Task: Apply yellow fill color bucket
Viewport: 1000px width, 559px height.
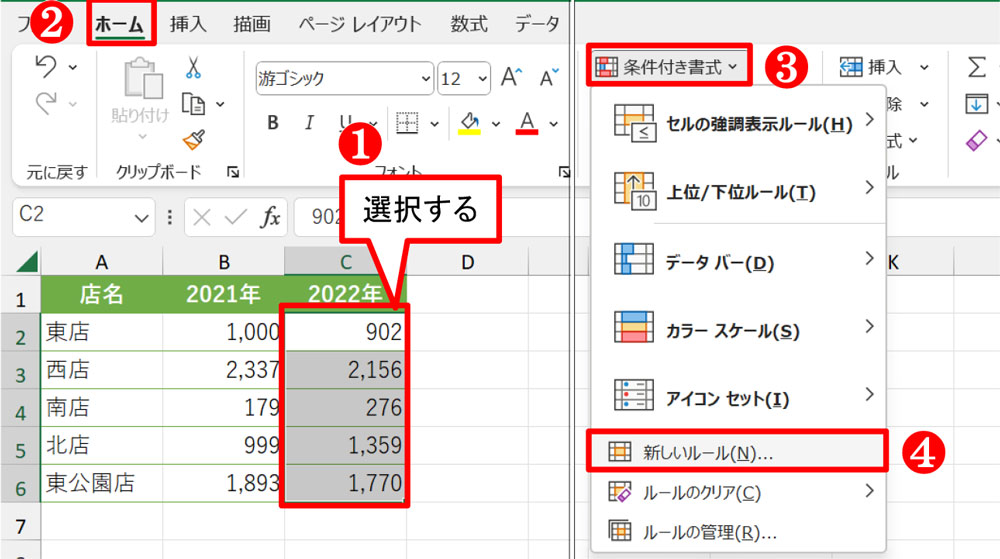Action: 469,124
